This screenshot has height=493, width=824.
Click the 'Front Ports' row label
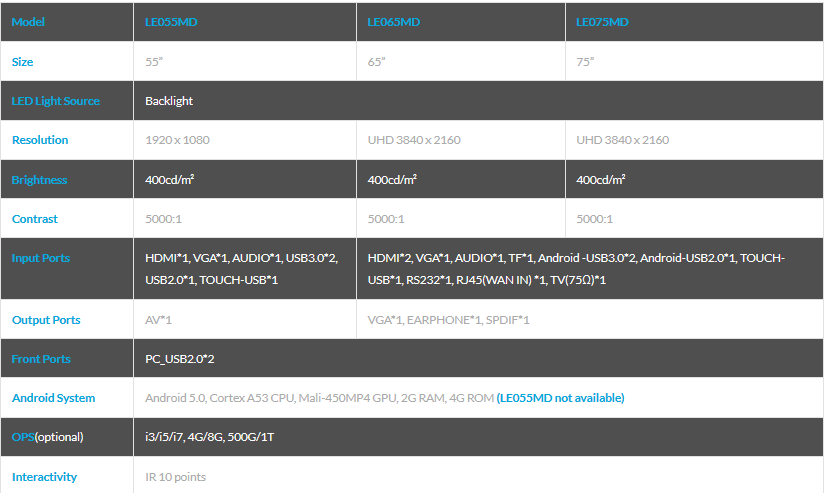coord(41,359)
